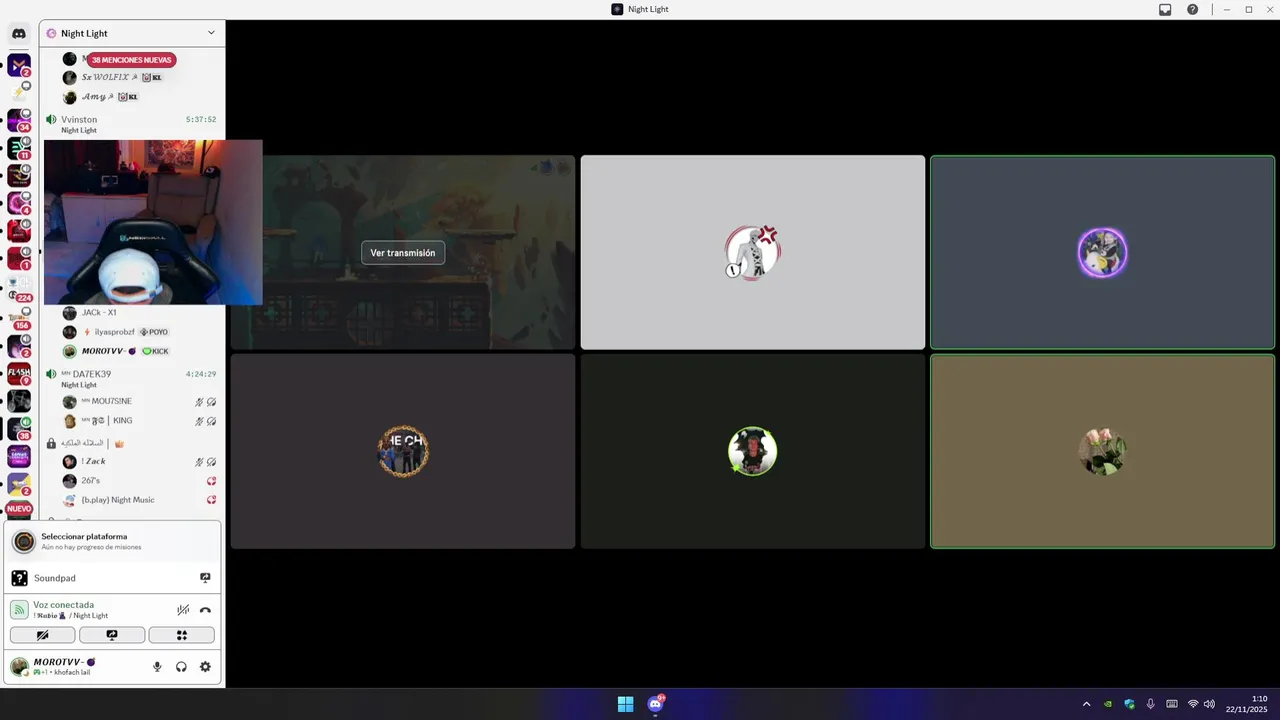Open the Soundpad activity entry
Image resolution: width=1280 pixels, height=720 pixels.
coord(112,578)
